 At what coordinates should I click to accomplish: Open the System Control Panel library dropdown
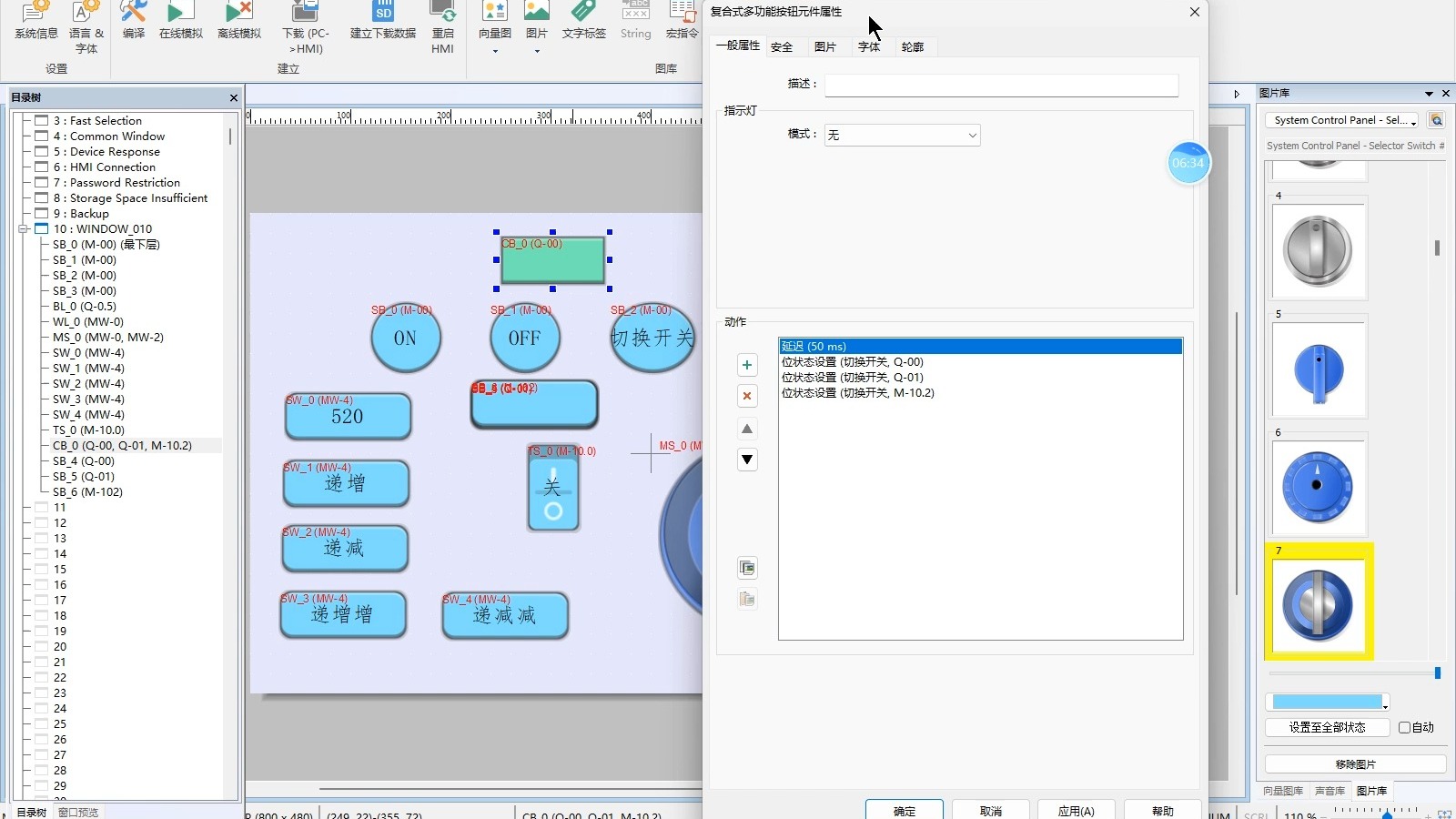click(x=1342, y=120)
